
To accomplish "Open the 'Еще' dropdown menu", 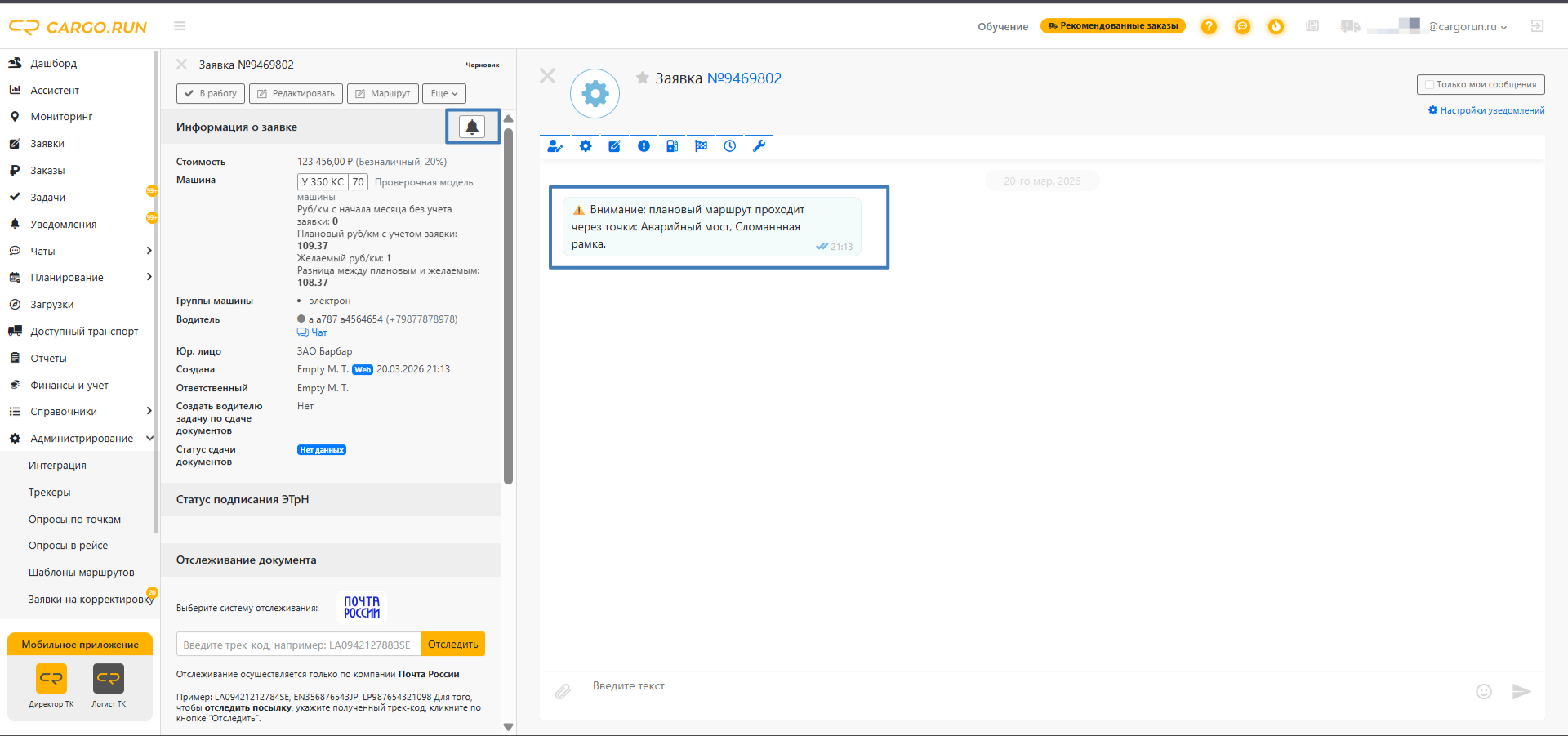I will 444,94.
